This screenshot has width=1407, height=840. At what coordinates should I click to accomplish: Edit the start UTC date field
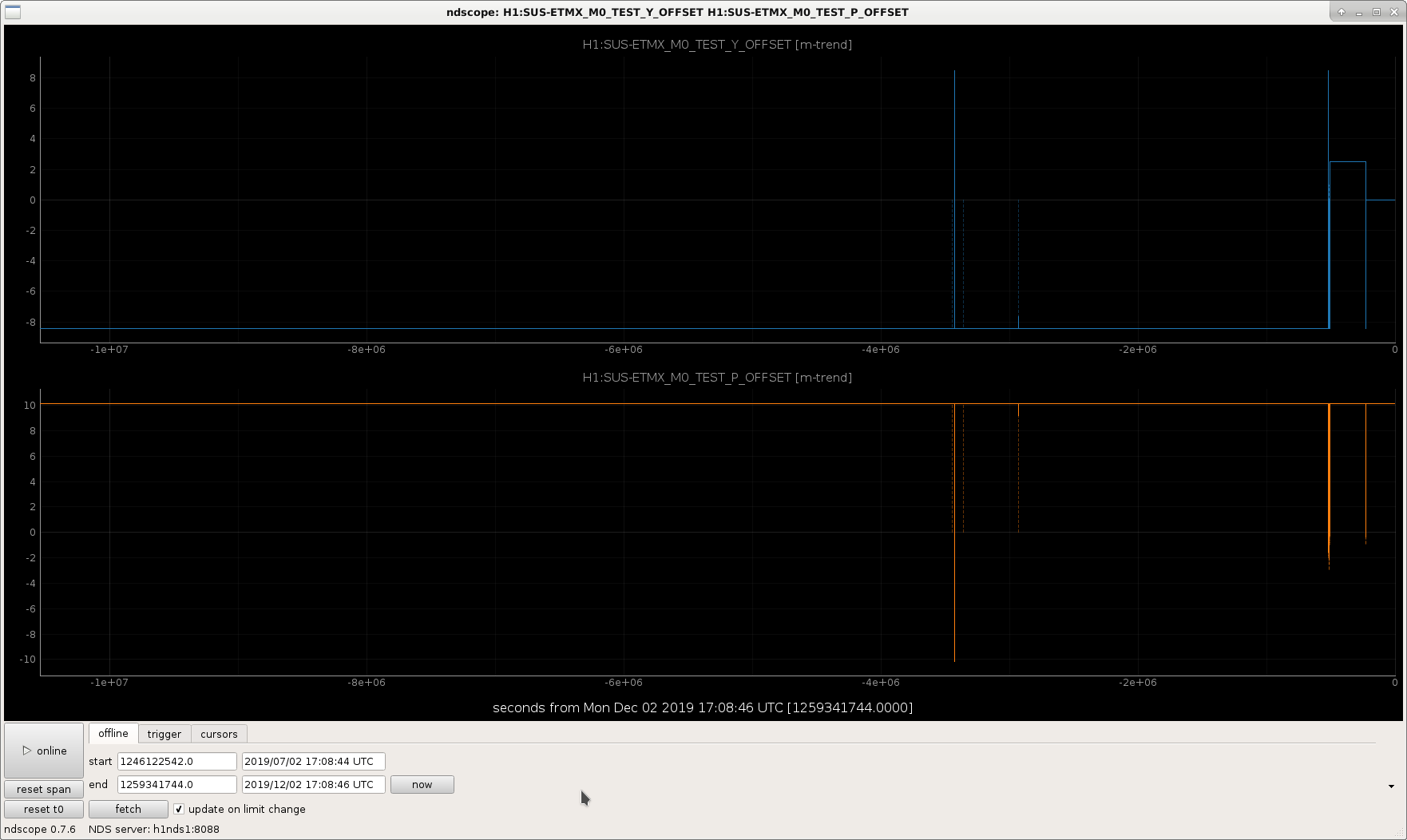coord(314,761)
